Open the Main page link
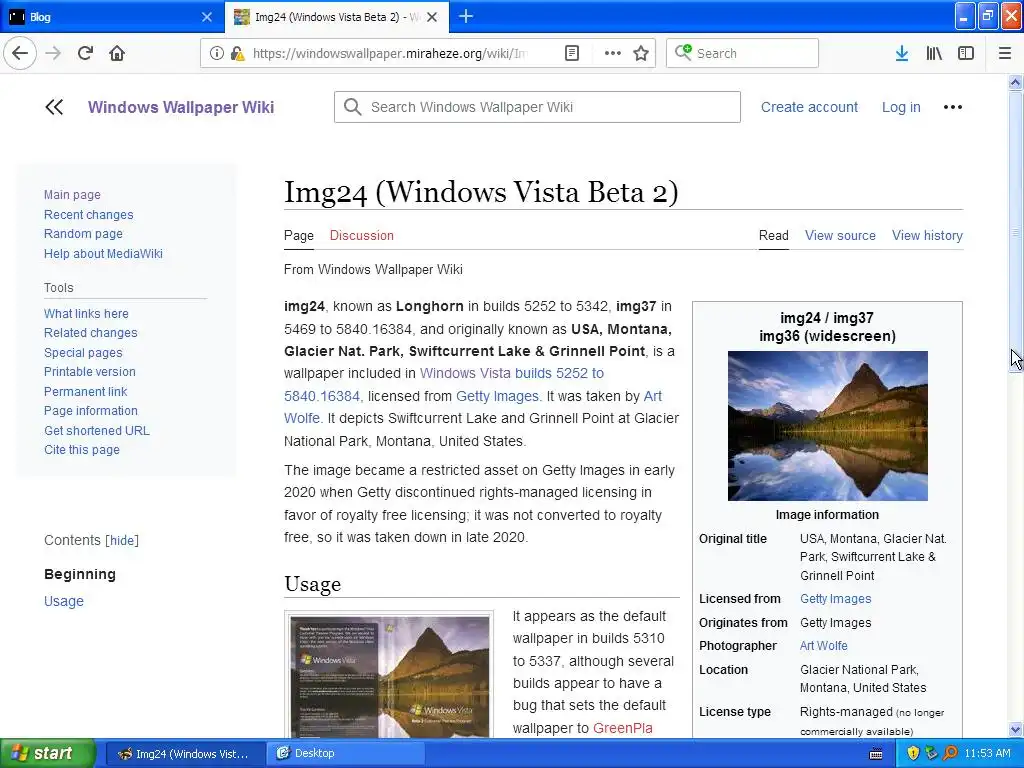1024x768 pixels. (72, 195)
